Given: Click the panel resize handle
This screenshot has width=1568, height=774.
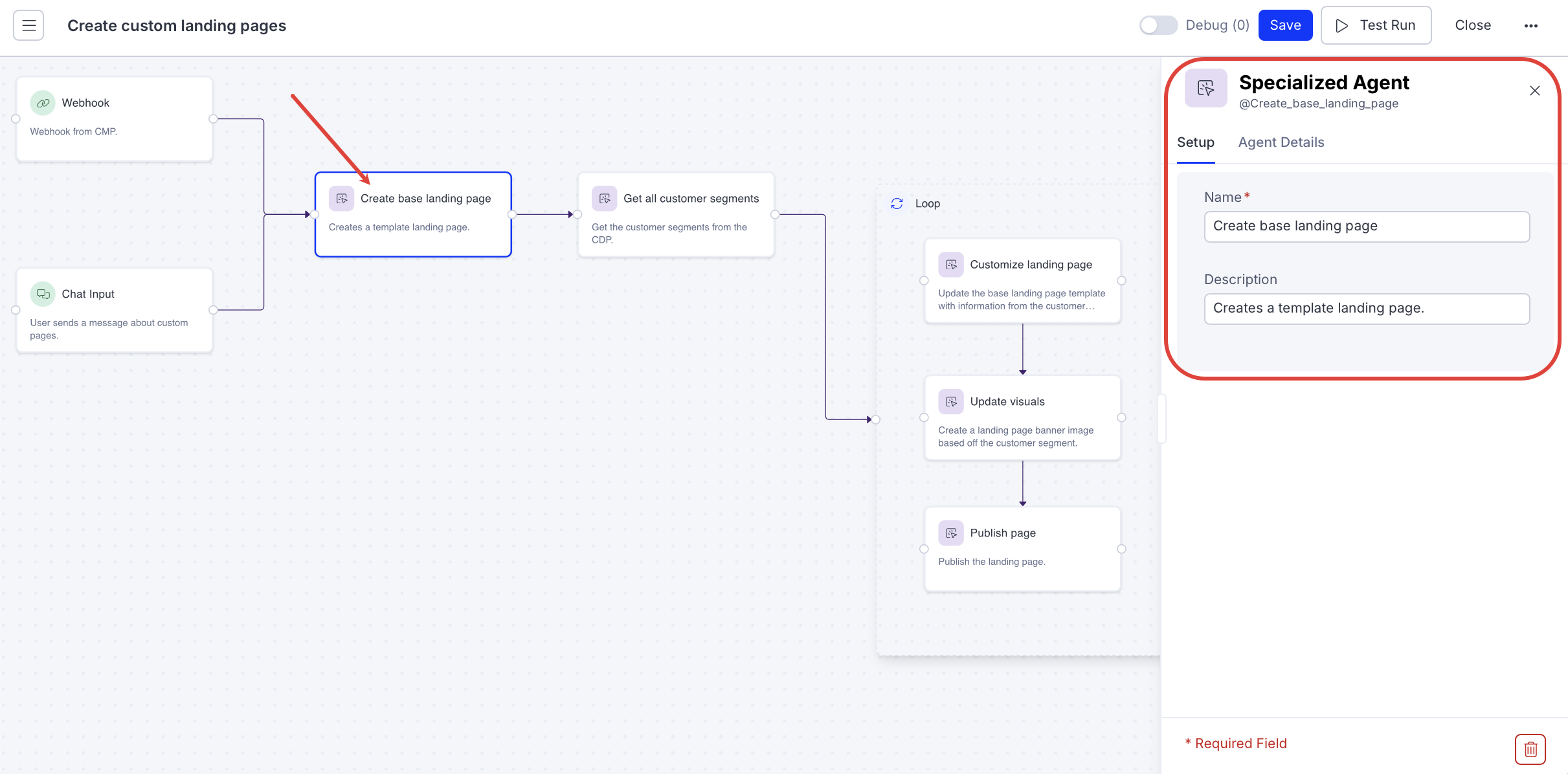Looking at the screenshot, I should [x=1162, y=418].
